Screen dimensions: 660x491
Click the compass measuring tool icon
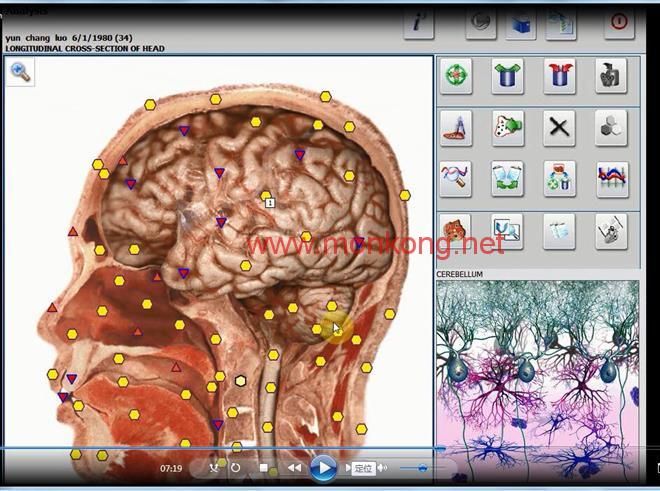pyautogui.click(x=456, y=128)
